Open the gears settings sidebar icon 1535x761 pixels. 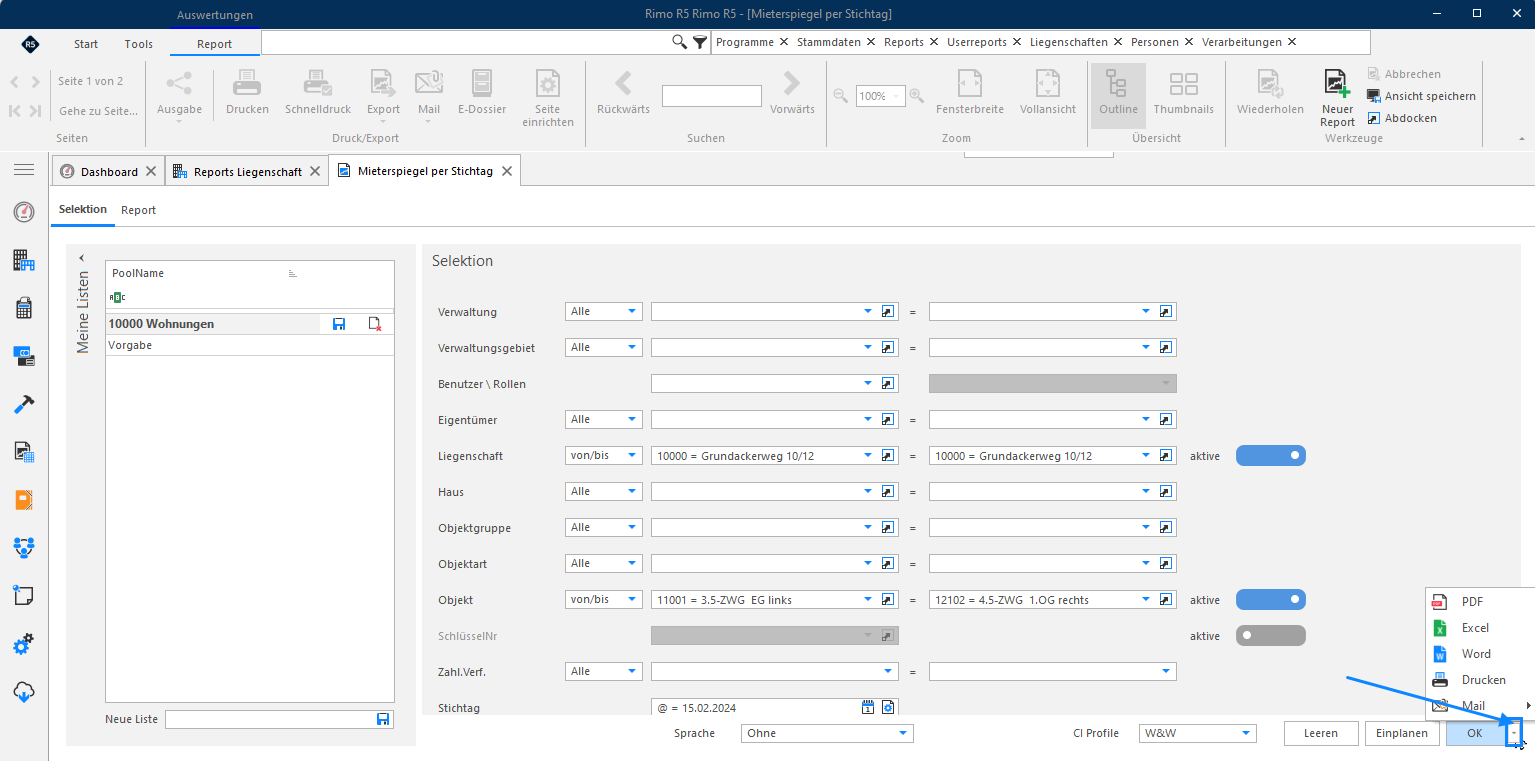[x=24, y=644]
